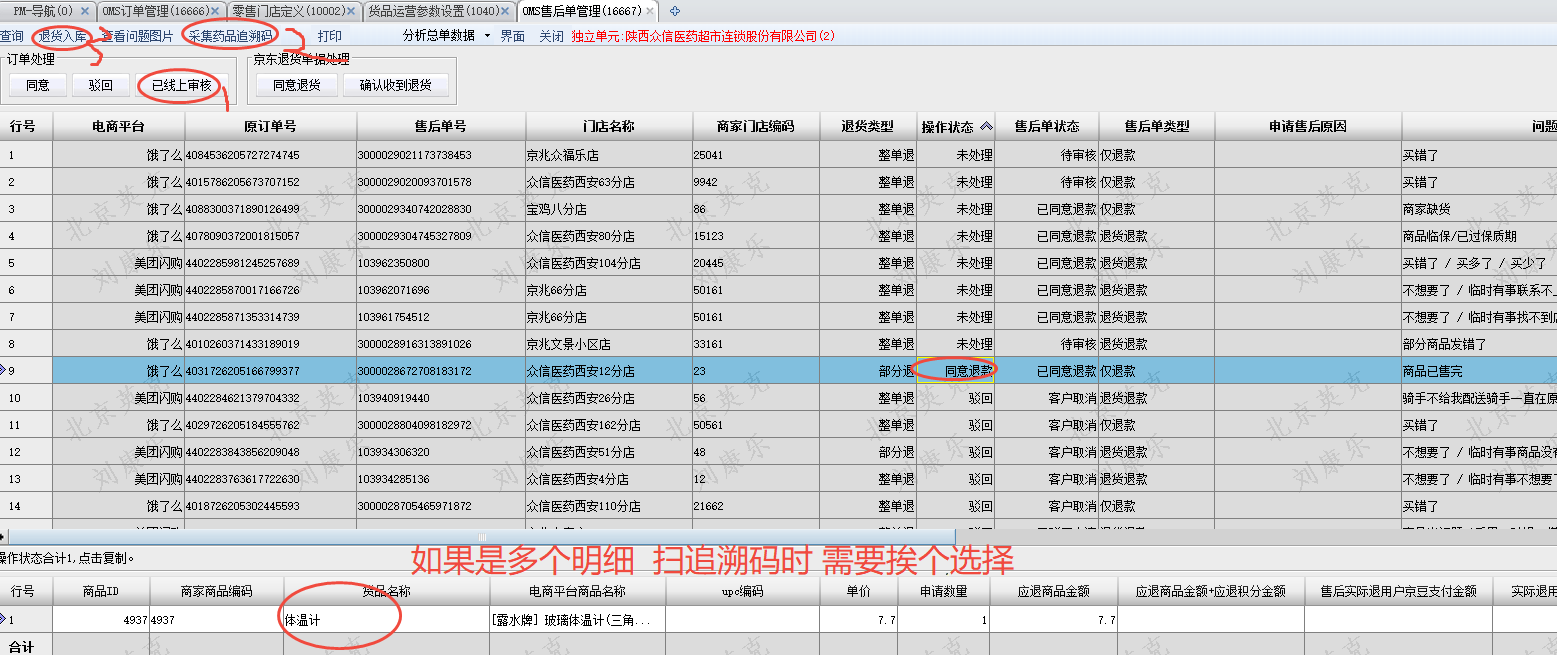Click 界面 in the toolbar
This screenshot has height=655, width=1557.
coord(512,36)
